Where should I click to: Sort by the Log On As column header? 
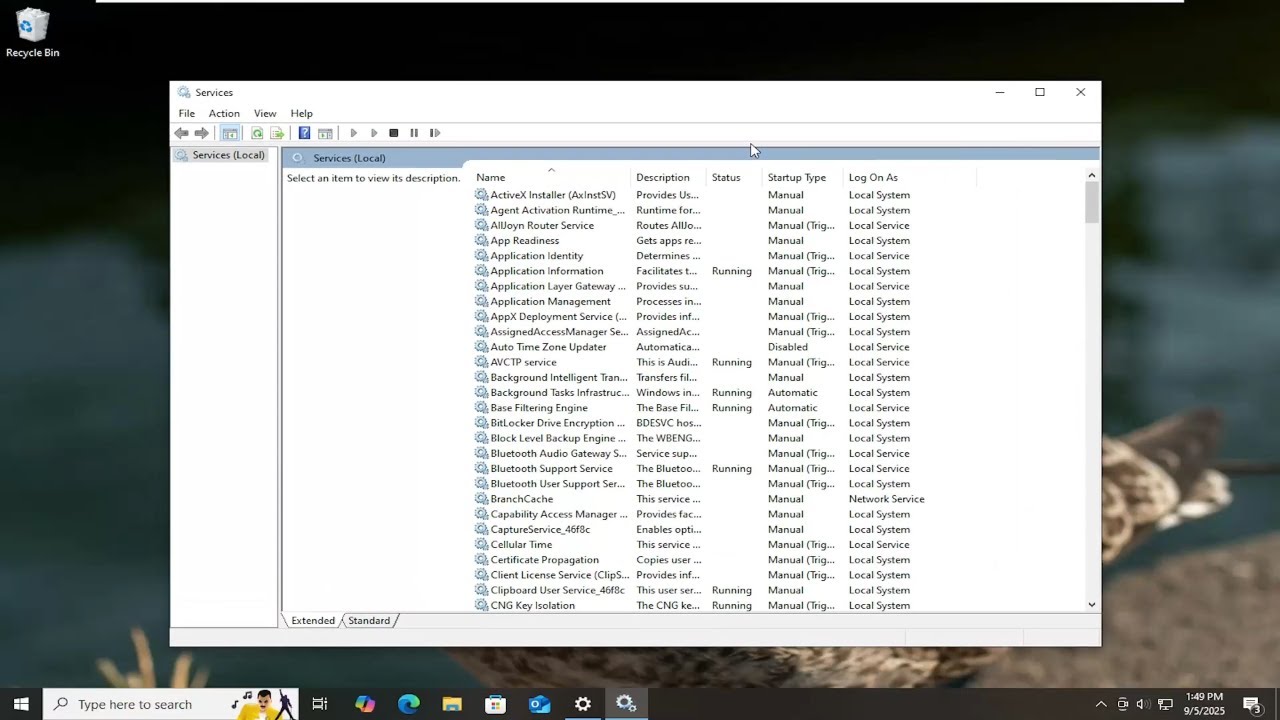click(910, 177)
